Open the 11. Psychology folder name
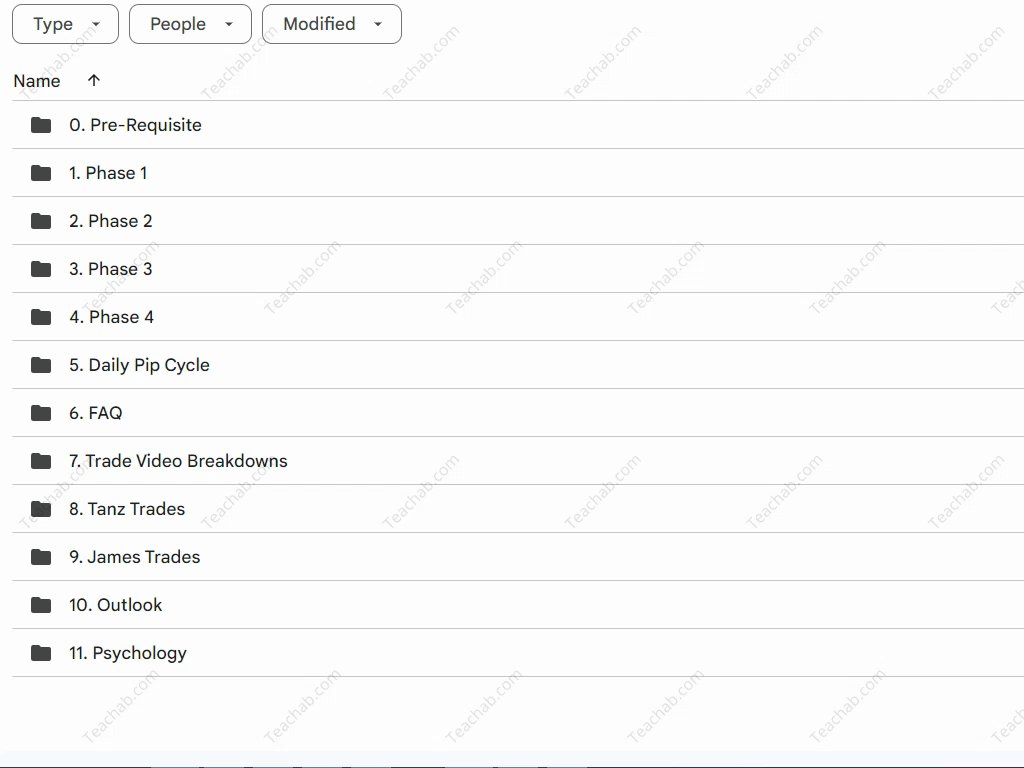This screenshot has width=1024, height=768. [x=128, y=653]
